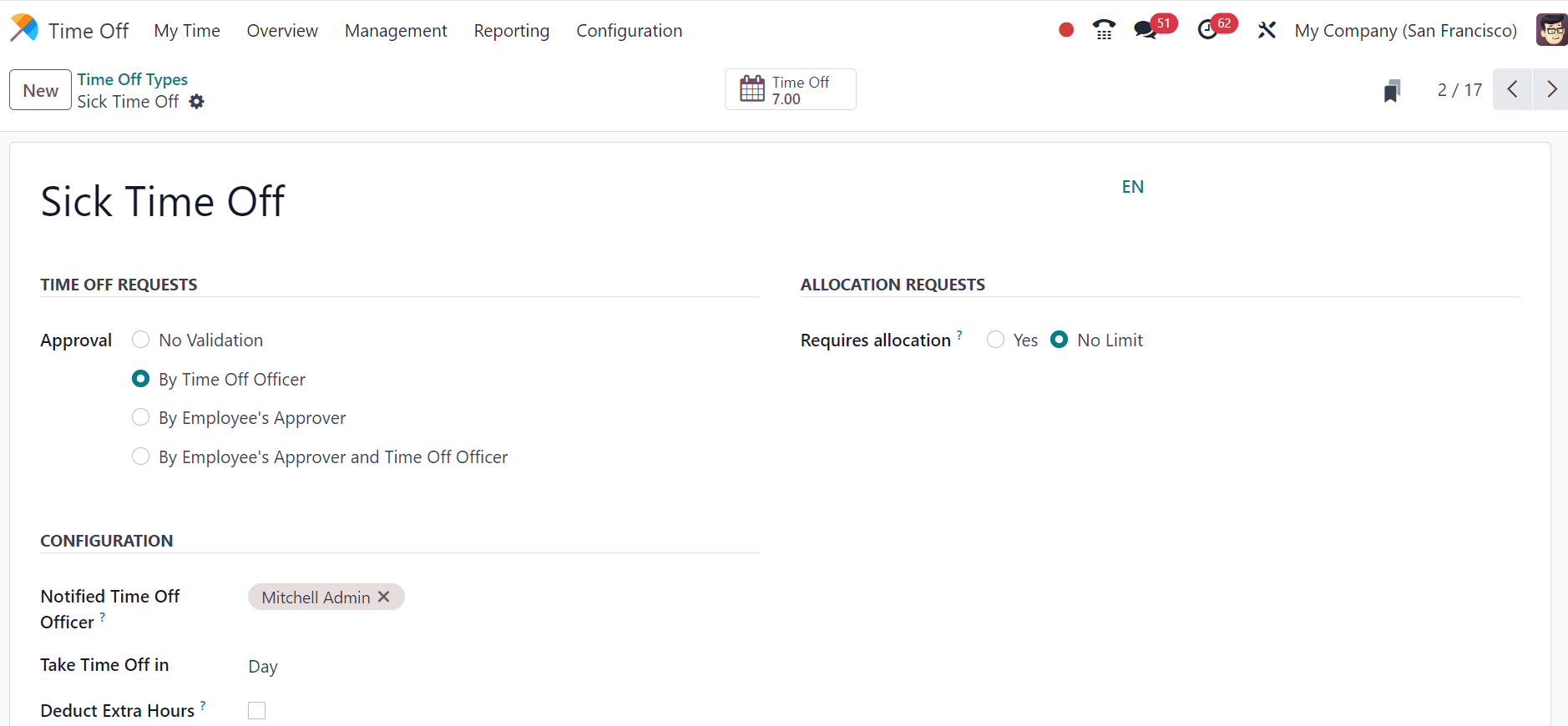
Task: Click the bookmark icon near the pager
Action: (1391, 90)
